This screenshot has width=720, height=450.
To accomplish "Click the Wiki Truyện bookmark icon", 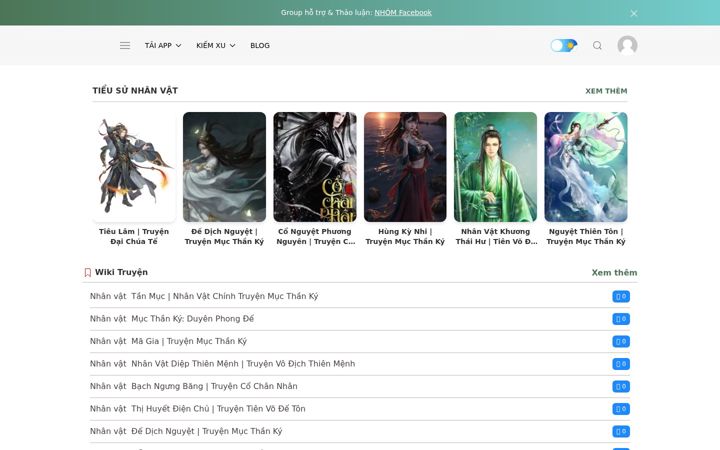I will click(x=88, y=272).
